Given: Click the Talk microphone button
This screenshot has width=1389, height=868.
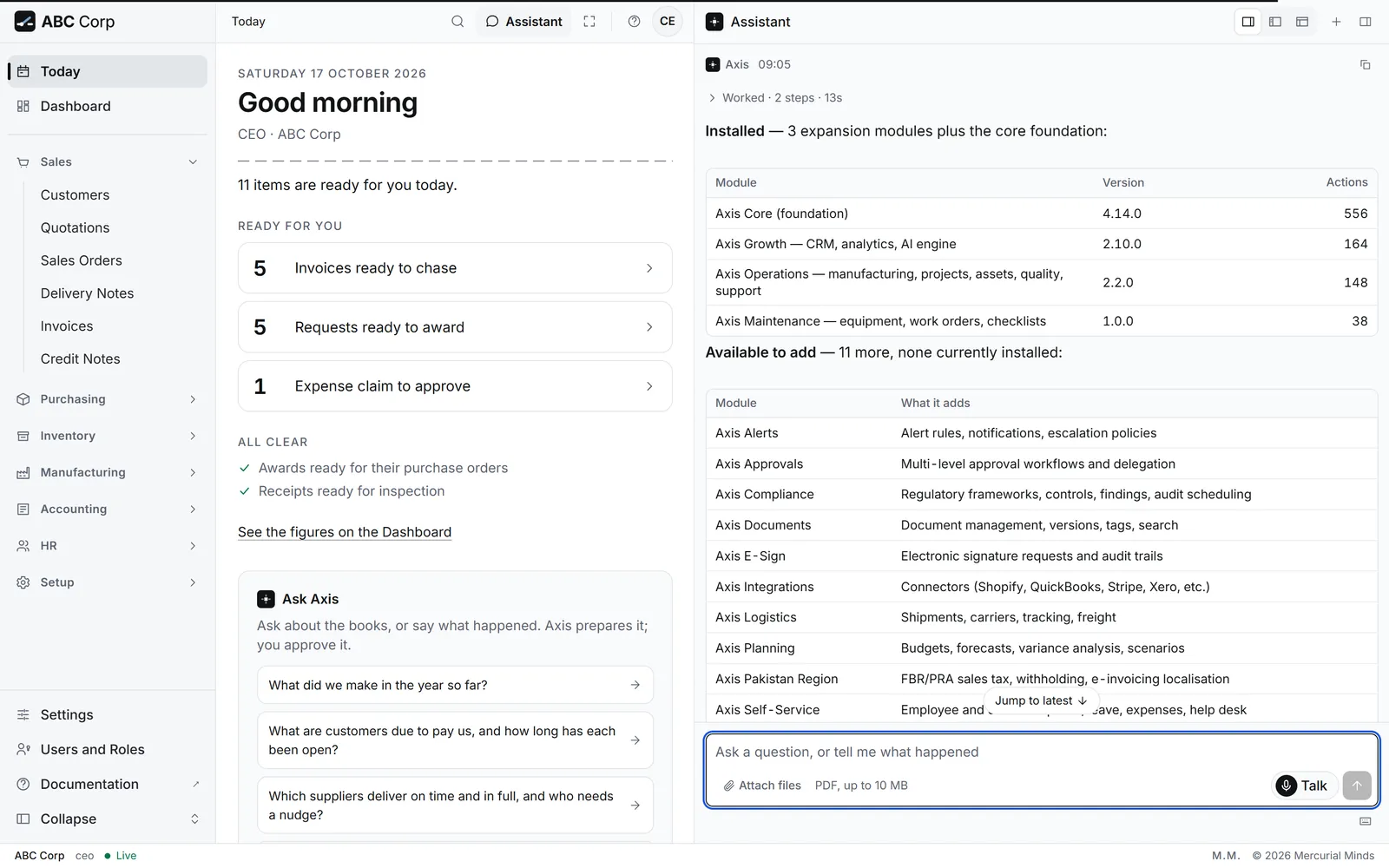Looking at the screenshot, I should tap(1304, 786).
